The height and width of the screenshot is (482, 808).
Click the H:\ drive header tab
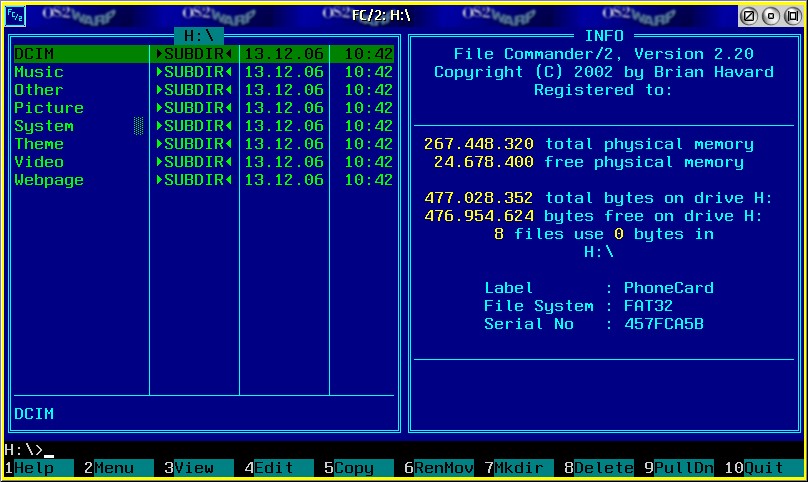click(199, 36)
